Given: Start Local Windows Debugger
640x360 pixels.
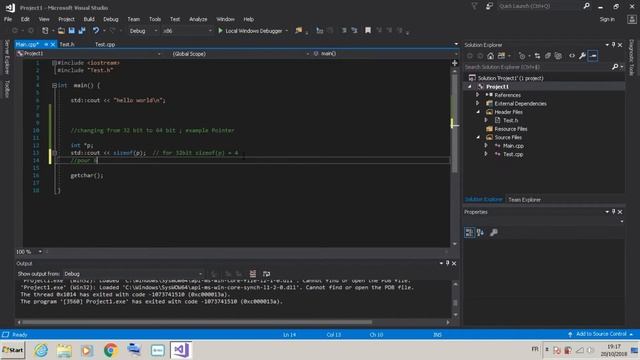Looking at the screenshot, I should click(x=250, y=31).
